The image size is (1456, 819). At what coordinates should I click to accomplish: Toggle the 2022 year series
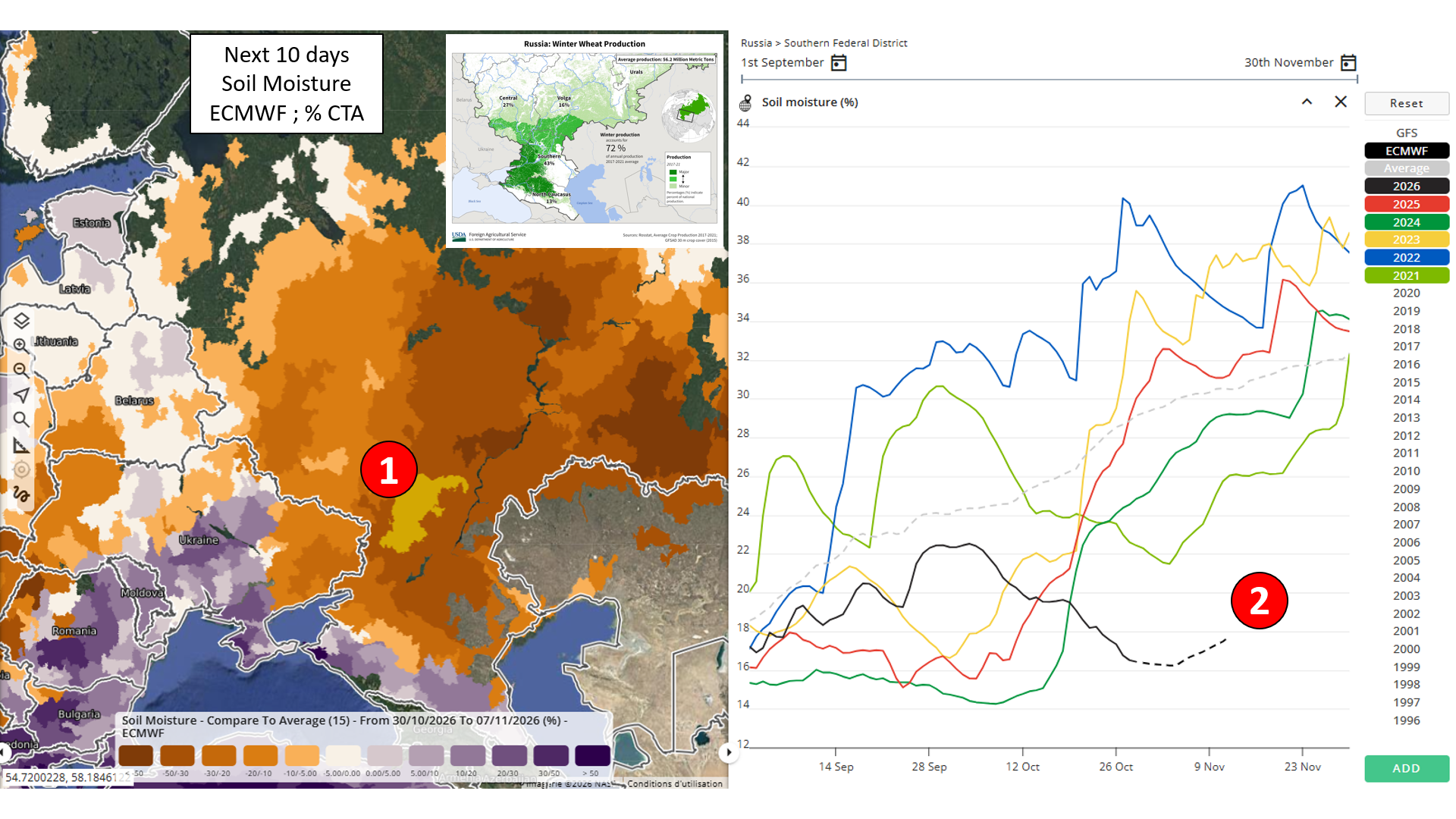[x=1407, y=258]
